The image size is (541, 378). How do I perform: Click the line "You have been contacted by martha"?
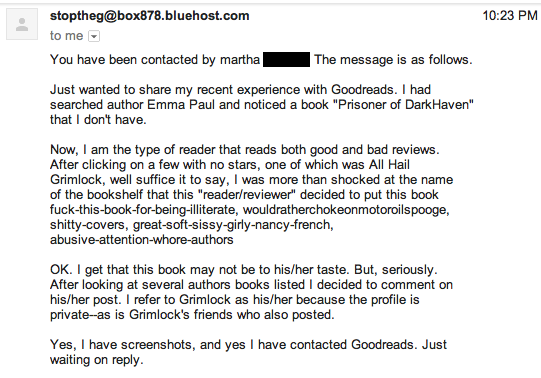pos(155,60)
